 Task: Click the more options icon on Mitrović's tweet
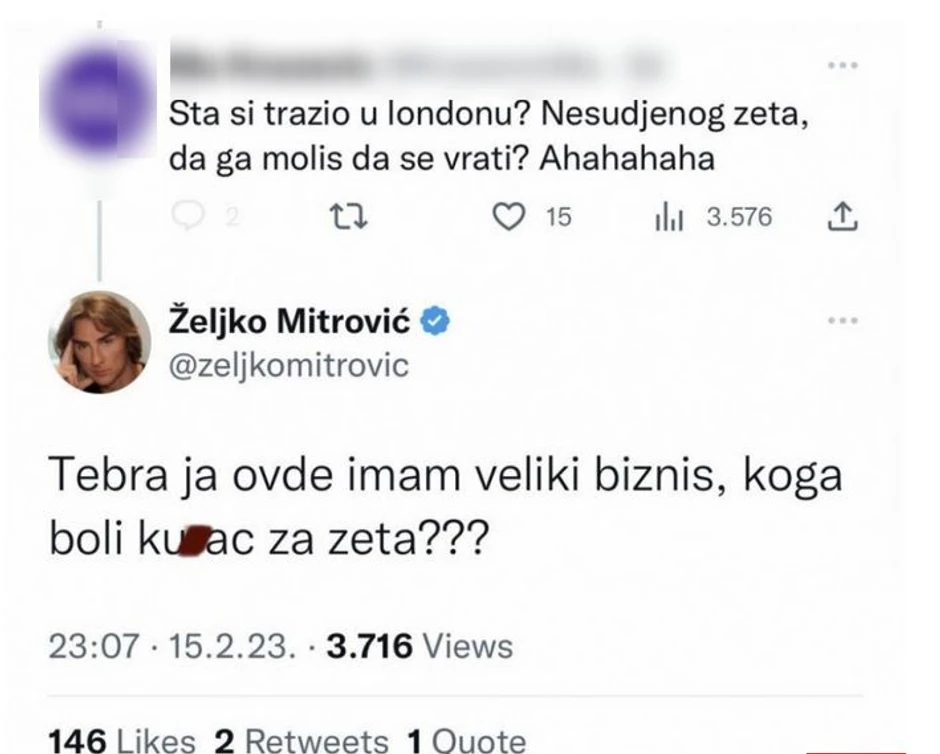click(x=845, y=320)
